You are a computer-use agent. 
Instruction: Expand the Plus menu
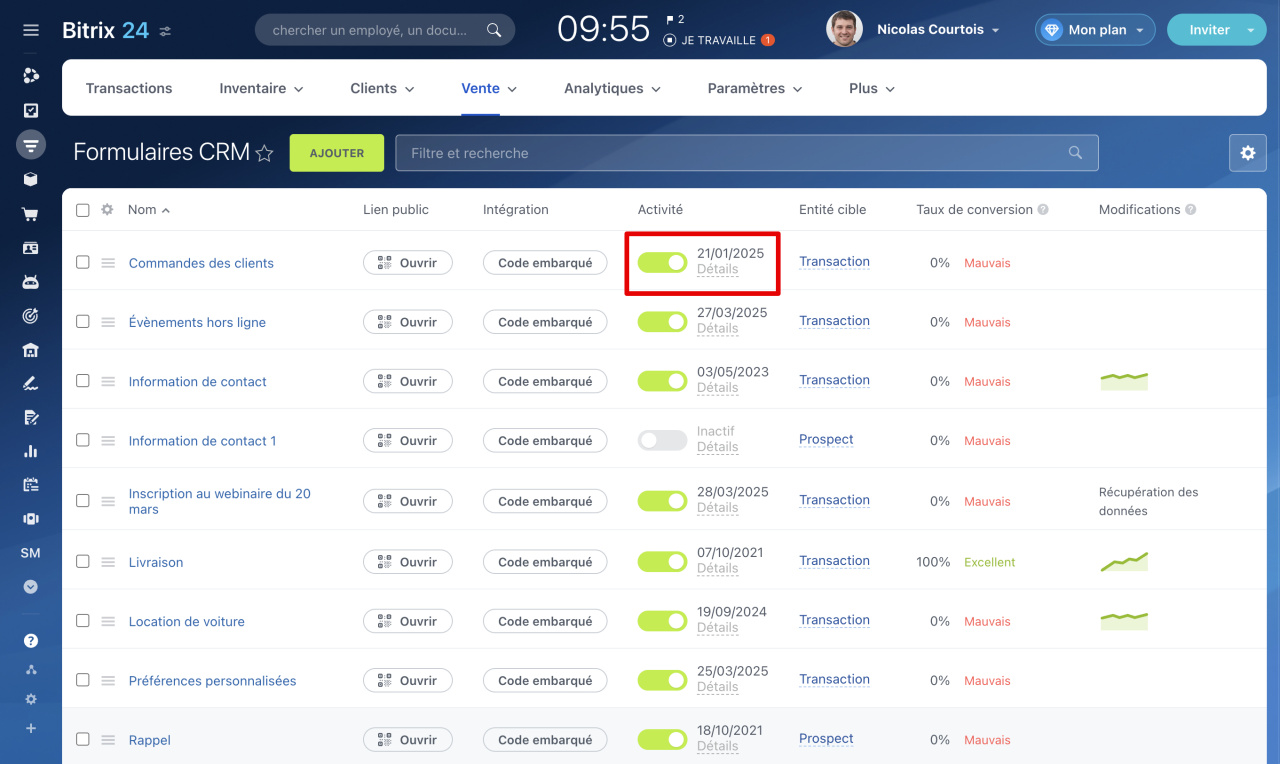pos(872,88)
